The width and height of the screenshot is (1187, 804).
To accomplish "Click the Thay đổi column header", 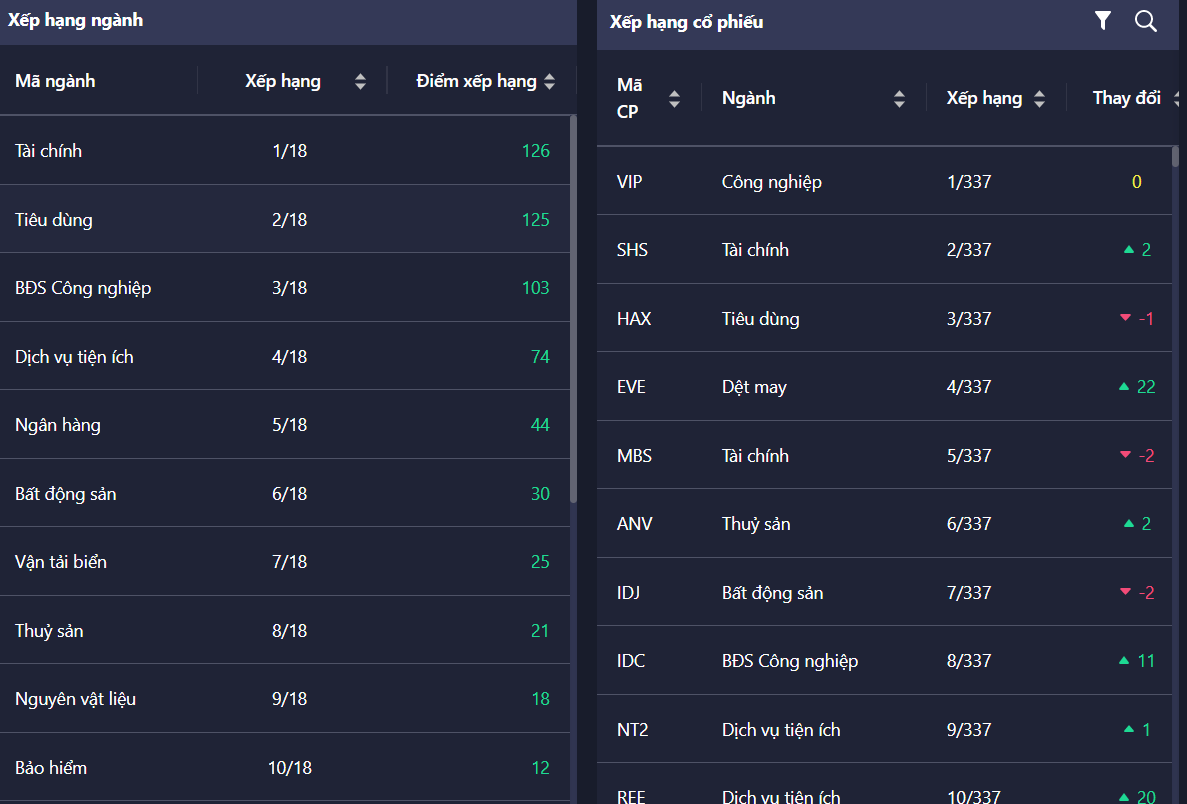I will 1126,98.
